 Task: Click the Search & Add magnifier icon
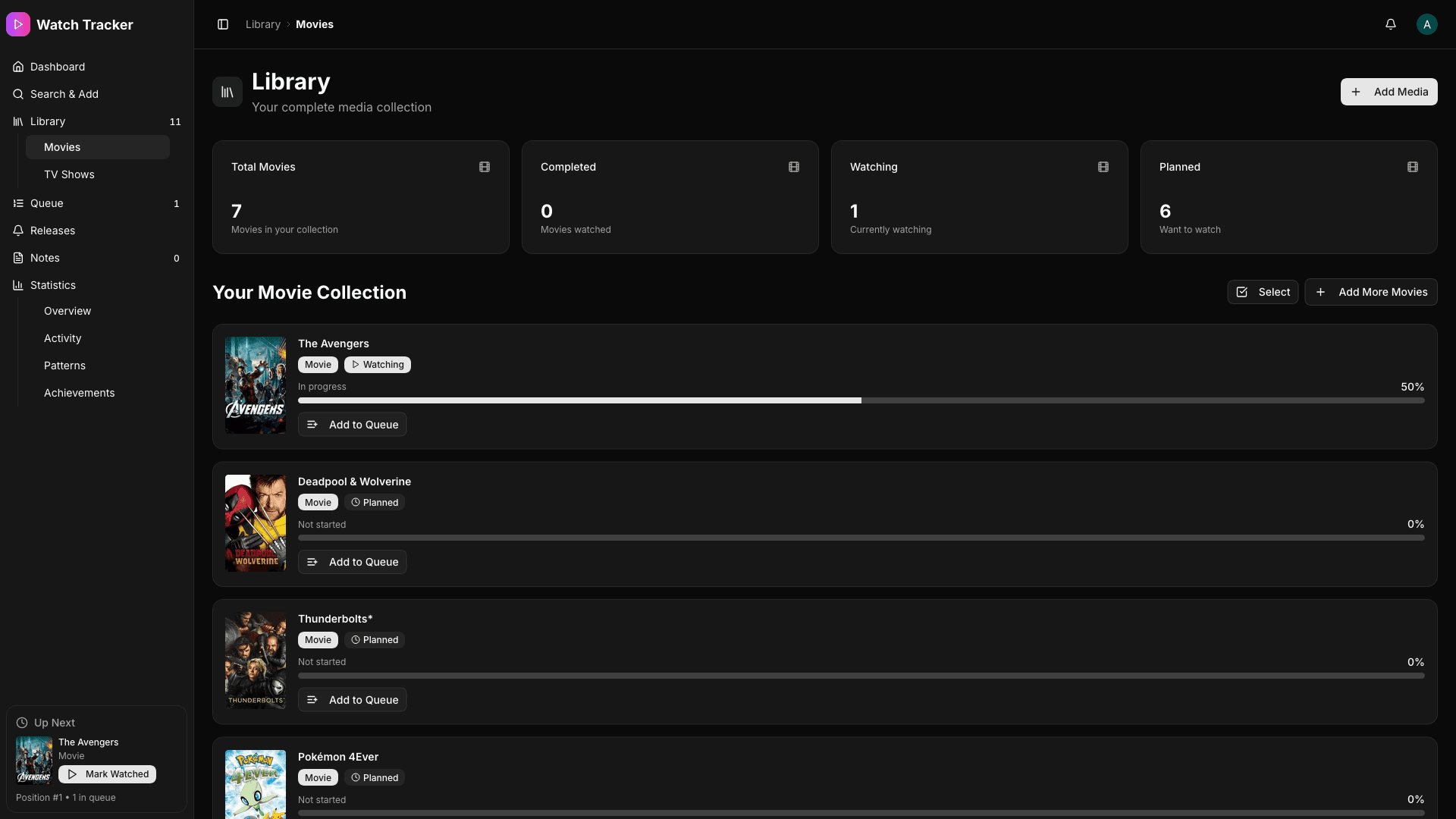coord(18,94)
